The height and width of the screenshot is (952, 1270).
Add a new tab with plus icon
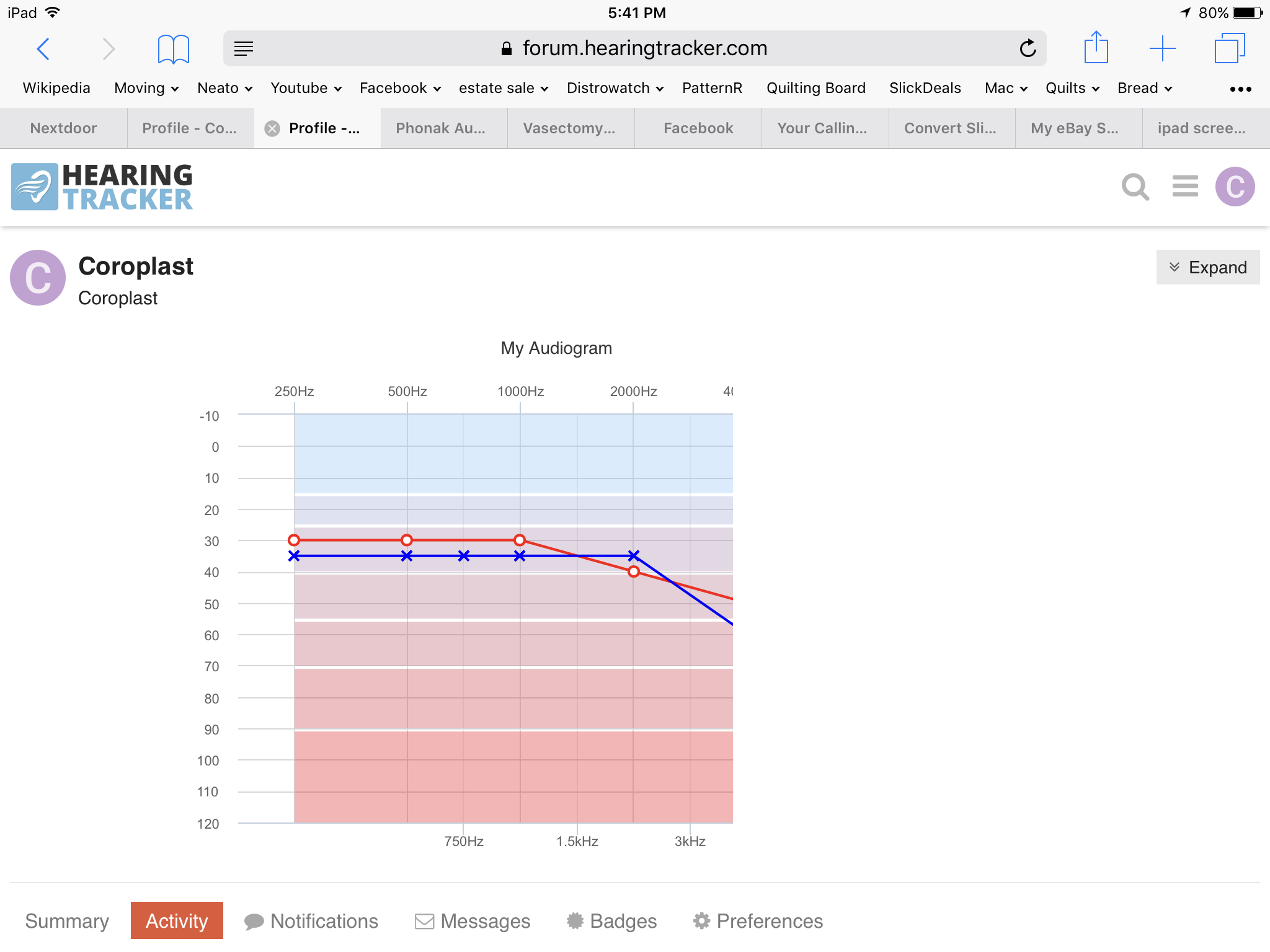tap(1162, 48)
